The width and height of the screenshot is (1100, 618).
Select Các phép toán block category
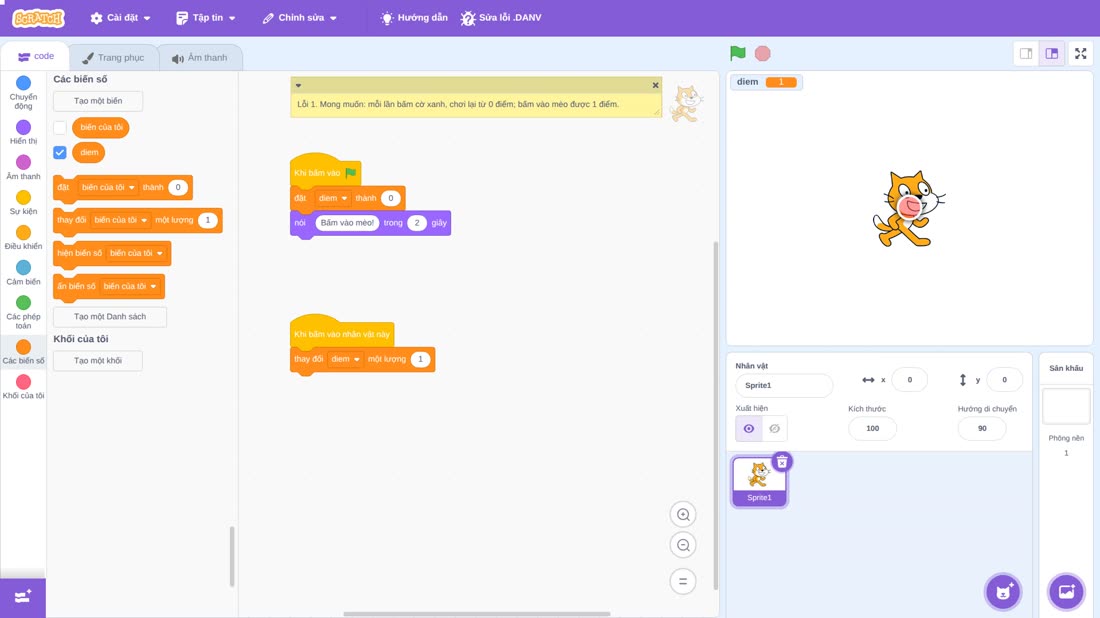click(23, 312)
